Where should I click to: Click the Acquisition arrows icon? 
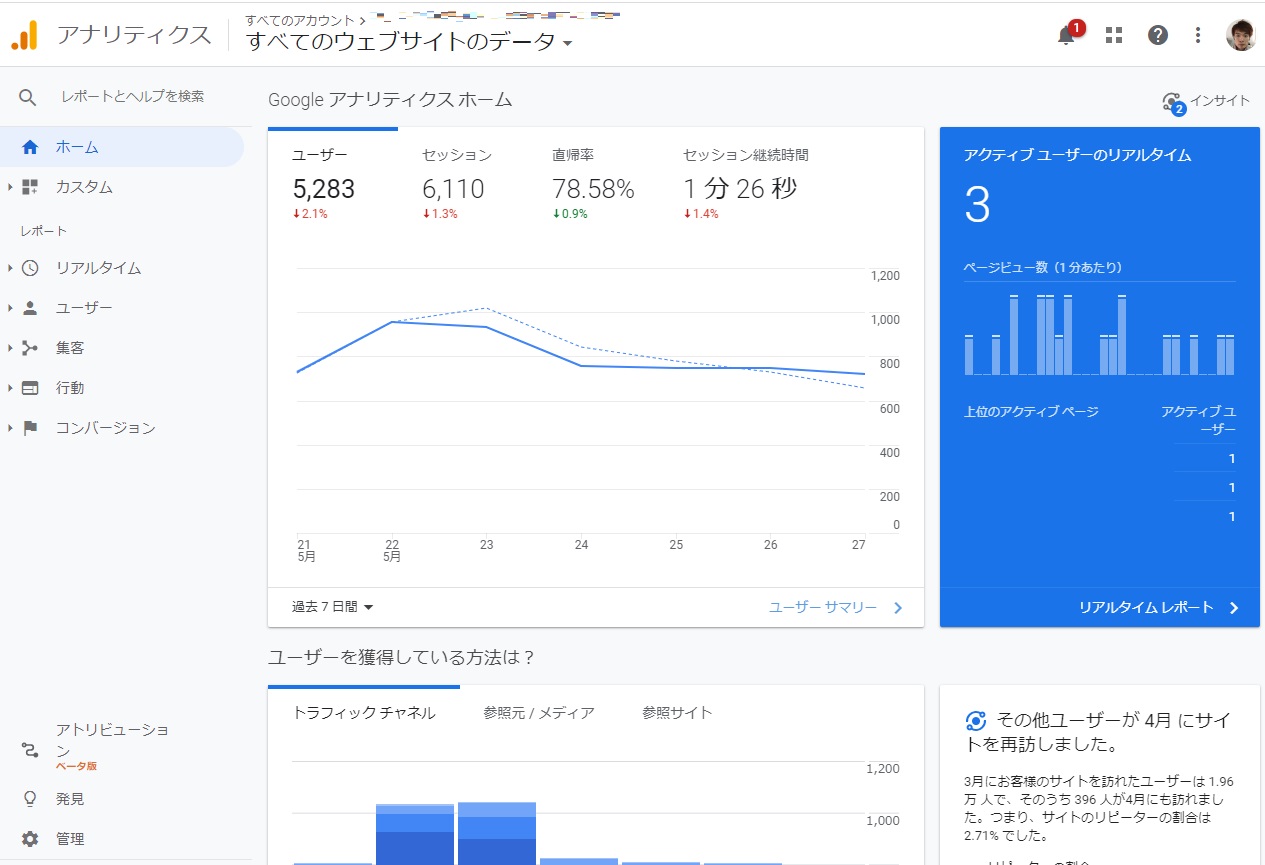30,348
